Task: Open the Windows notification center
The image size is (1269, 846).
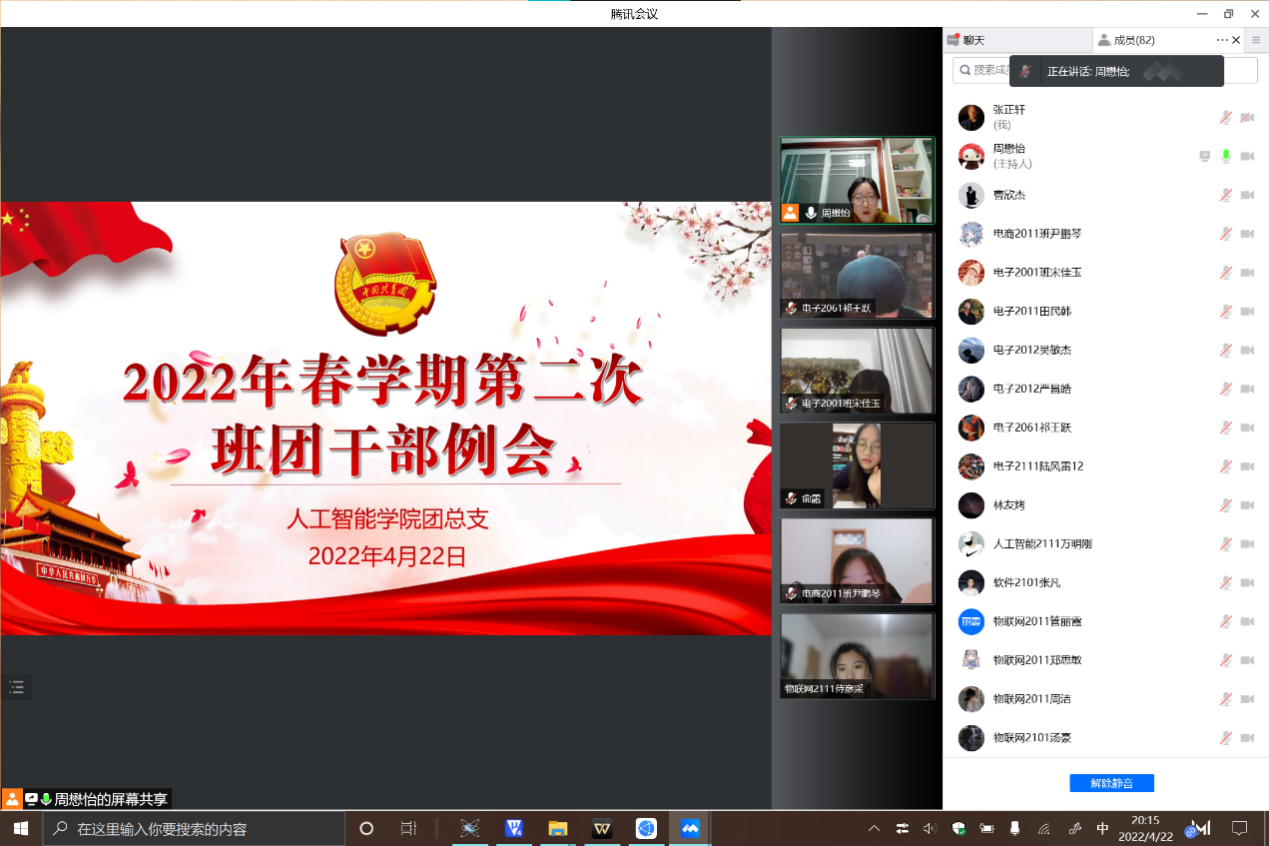Action: coord(1240,828)
